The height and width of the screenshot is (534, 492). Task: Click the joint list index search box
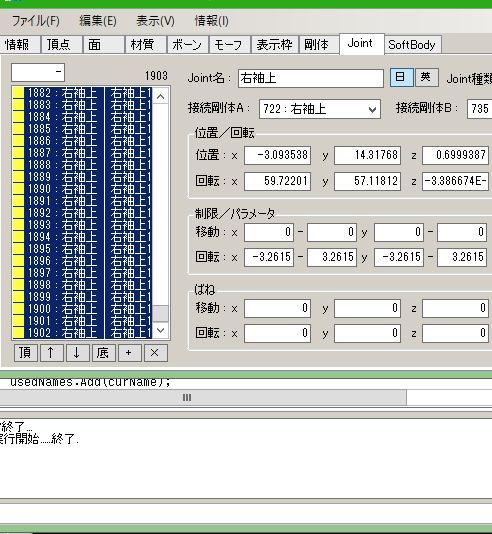tap(38, 72)
